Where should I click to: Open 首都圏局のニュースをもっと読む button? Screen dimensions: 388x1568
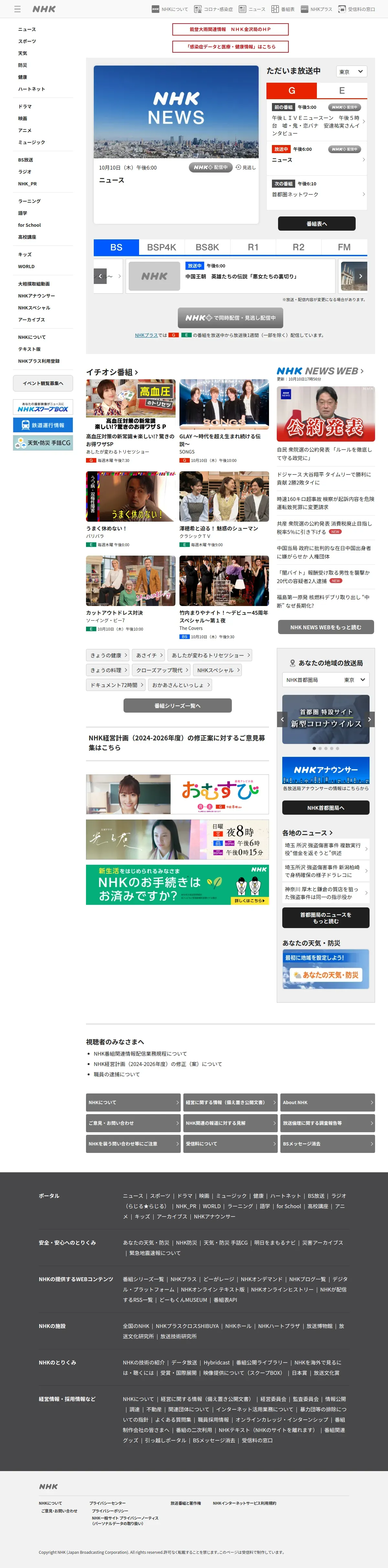pyautogui.click(x=326, y=918)
